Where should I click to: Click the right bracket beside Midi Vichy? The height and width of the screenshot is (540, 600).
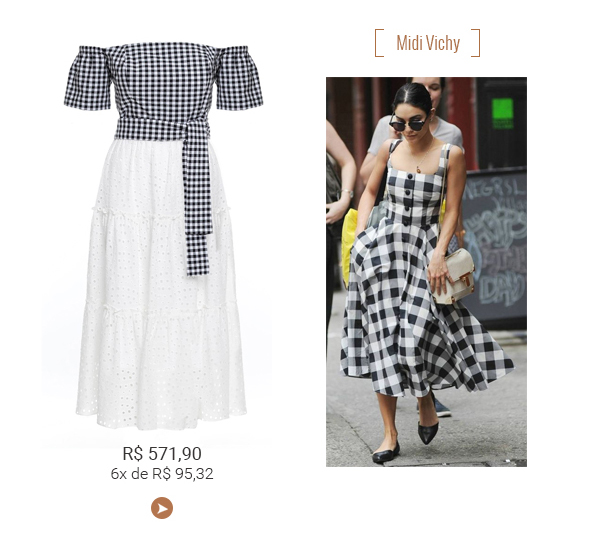476,43
